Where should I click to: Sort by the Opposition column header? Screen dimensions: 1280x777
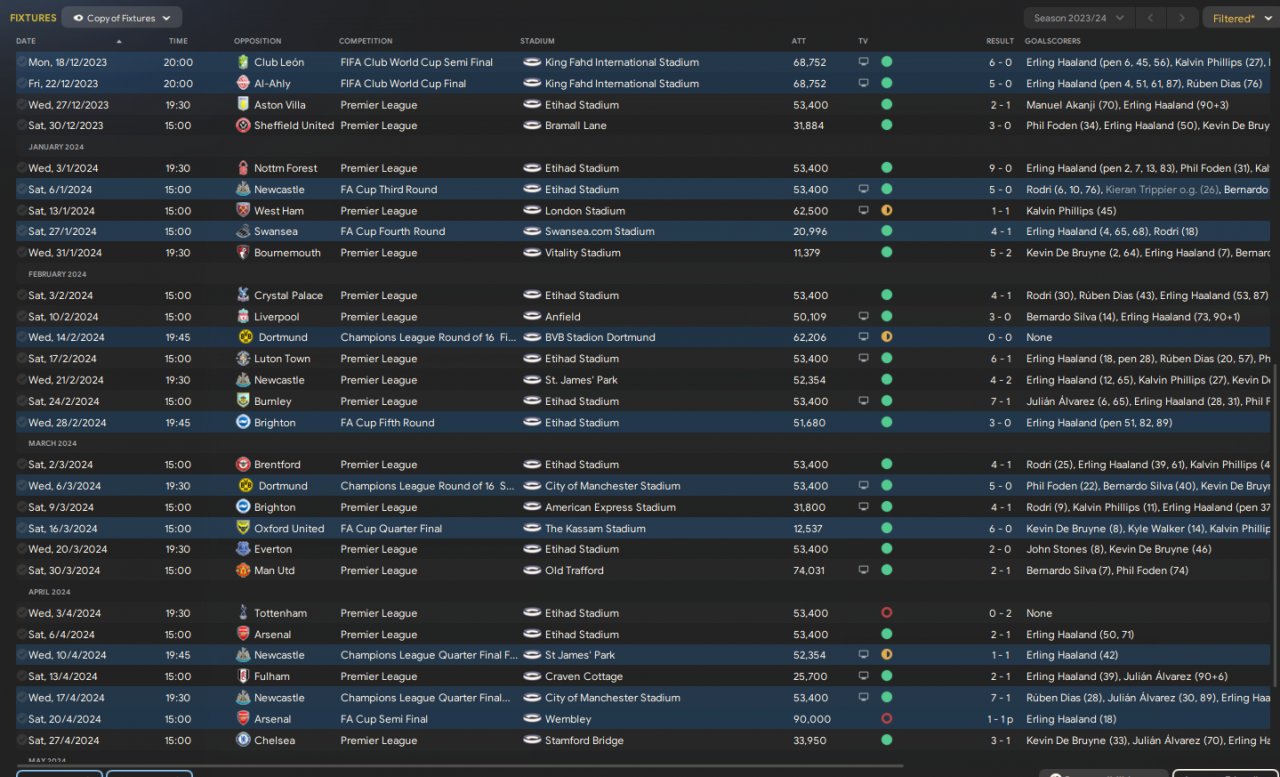click(258, 41)
